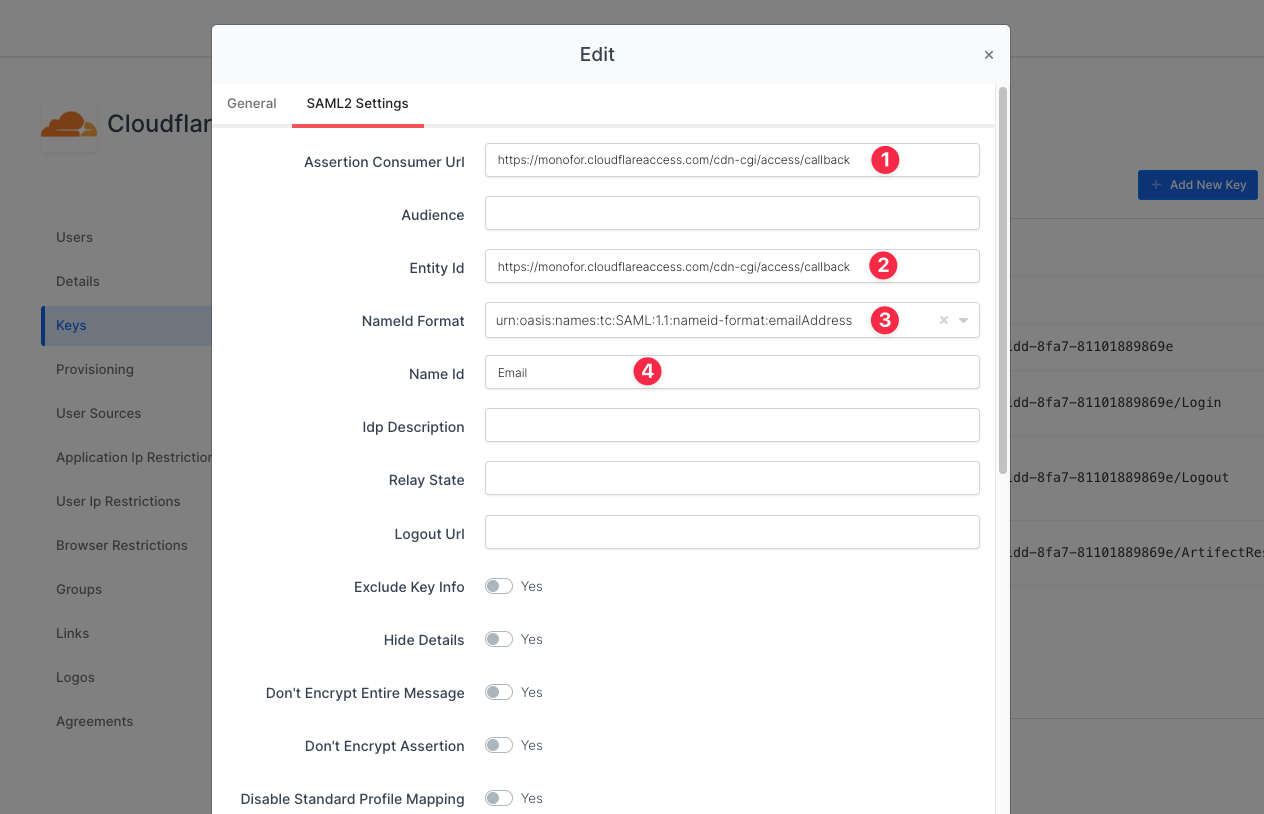
Task: Click the Cloudflare logo icon
Action: point(69,124)
